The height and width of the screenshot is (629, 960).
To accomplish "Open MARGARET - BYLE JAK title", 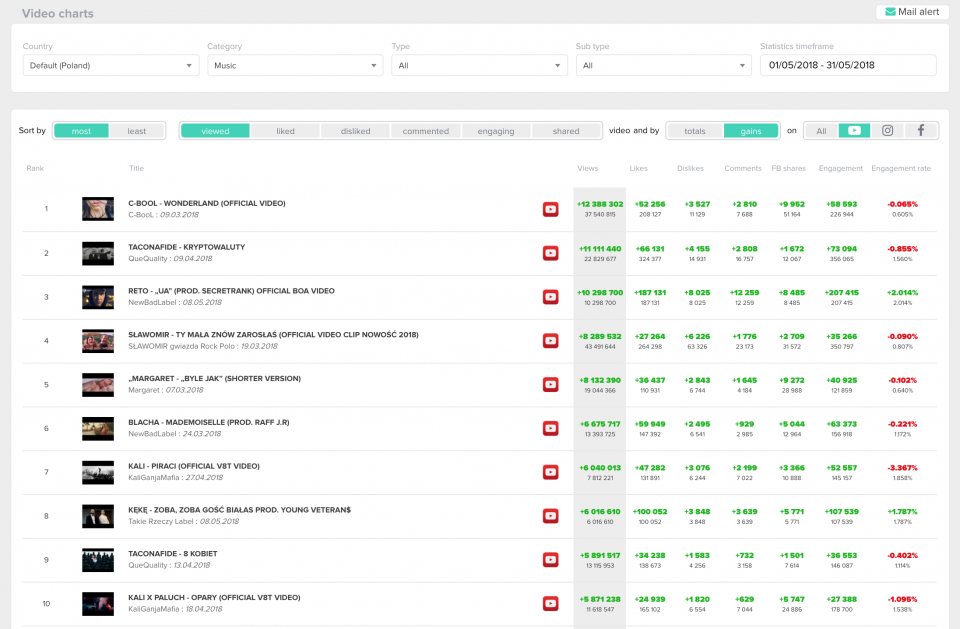I will tap(214, 379).
